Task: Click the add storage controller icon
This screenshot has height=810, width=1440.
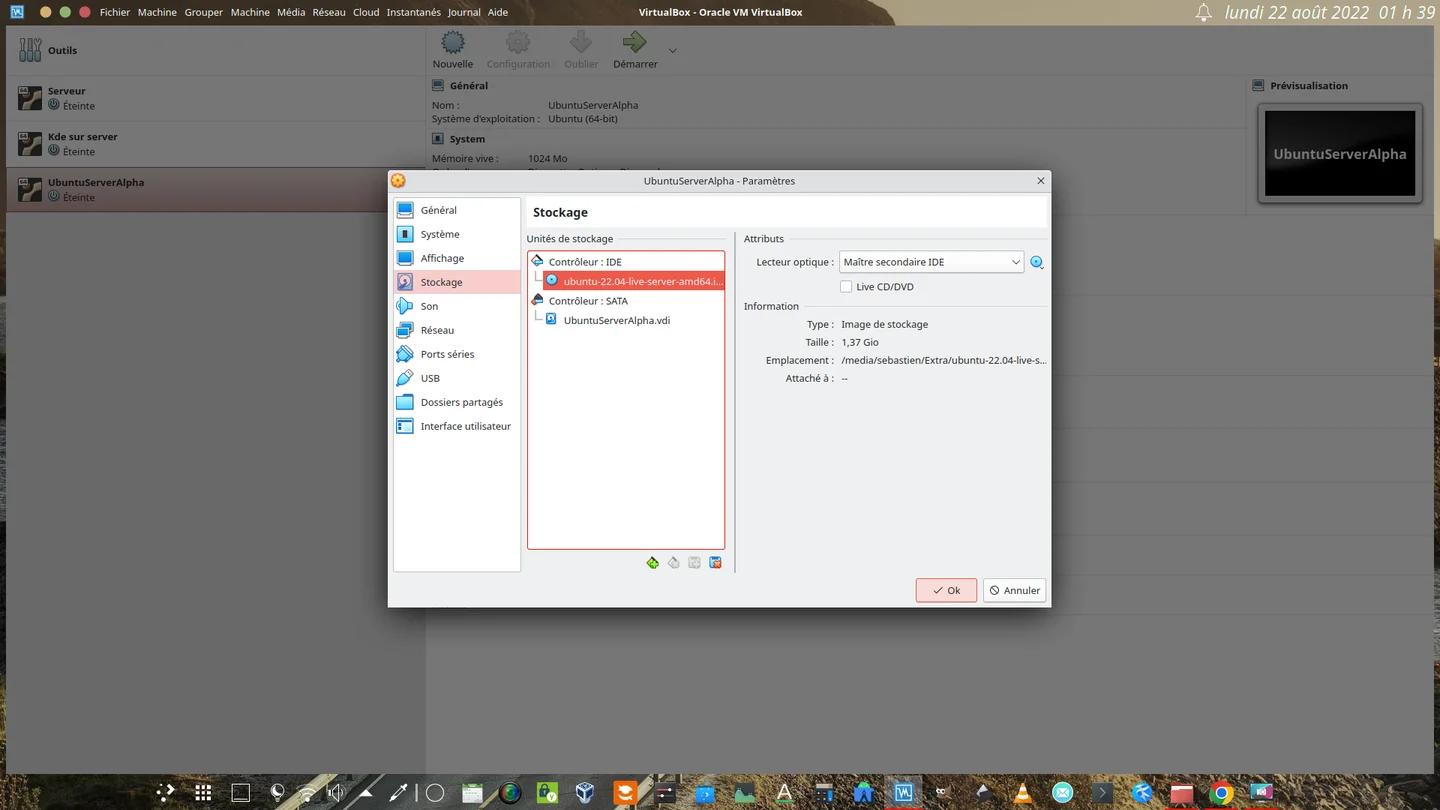Action: tap(652, 563)
